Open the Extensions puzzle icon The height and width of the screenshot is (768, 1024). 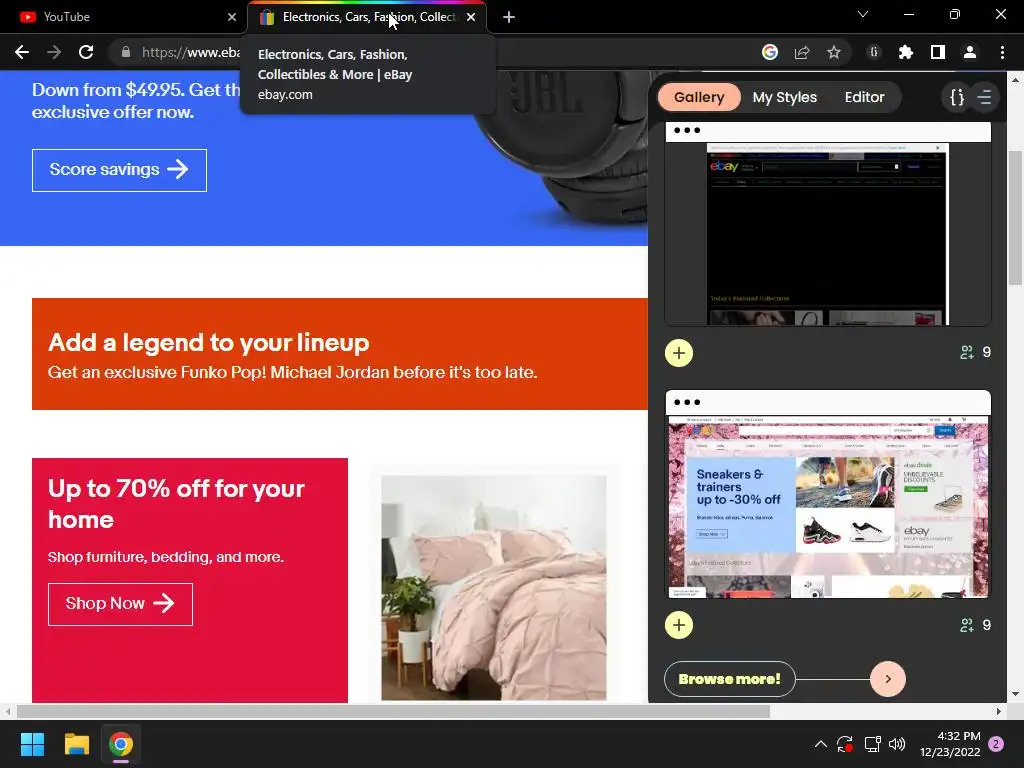(906, 52)
